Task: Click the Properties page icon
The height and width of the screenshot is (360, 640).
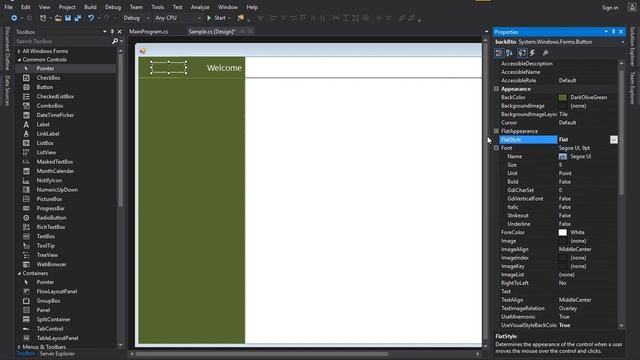Action: pos(522,53)
